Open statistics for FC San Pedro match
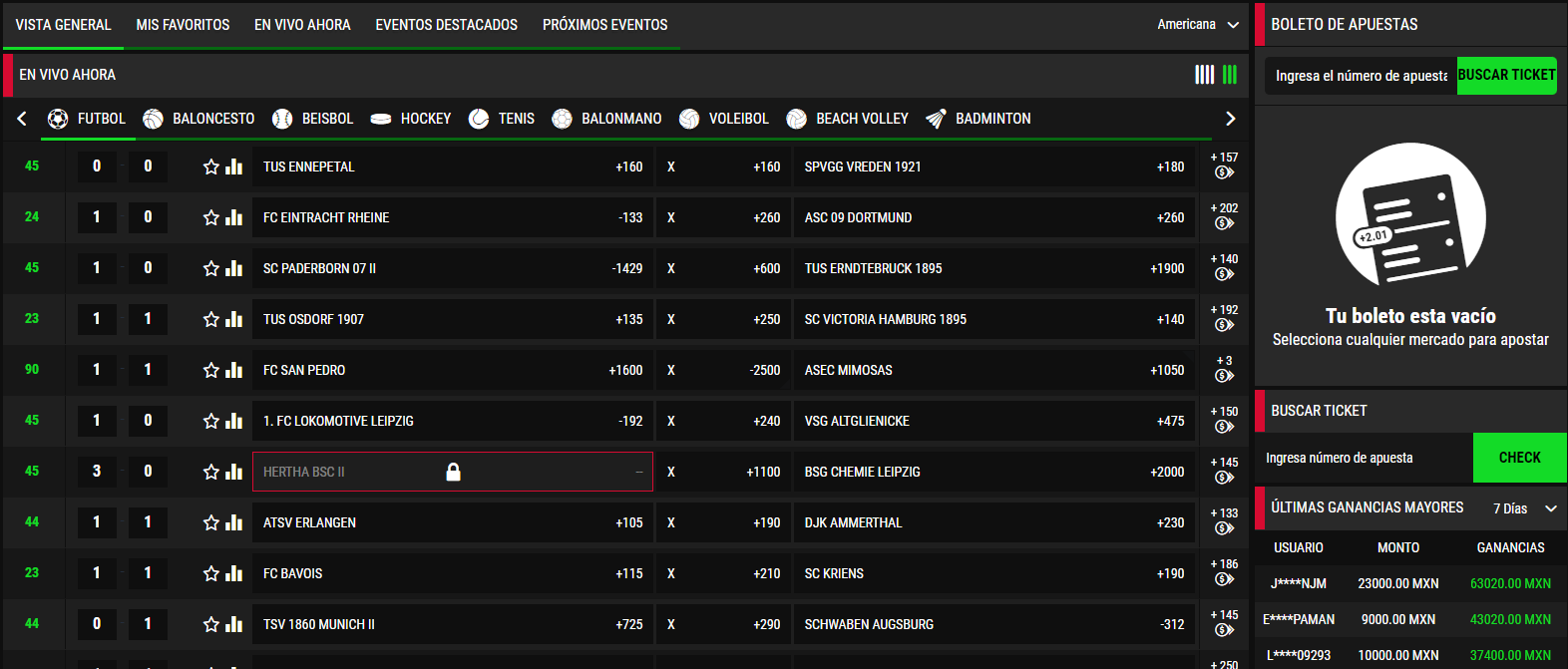Viewport: 1568px width, 669px height. pyautogui.click(x=234, y=370)
